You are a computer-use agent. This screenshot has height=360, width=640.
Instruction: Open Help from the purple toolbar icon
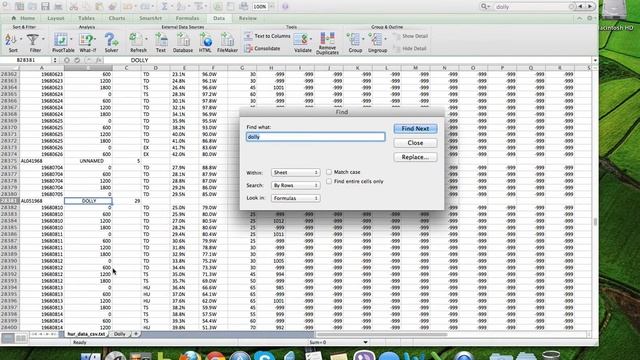(285, 6)
